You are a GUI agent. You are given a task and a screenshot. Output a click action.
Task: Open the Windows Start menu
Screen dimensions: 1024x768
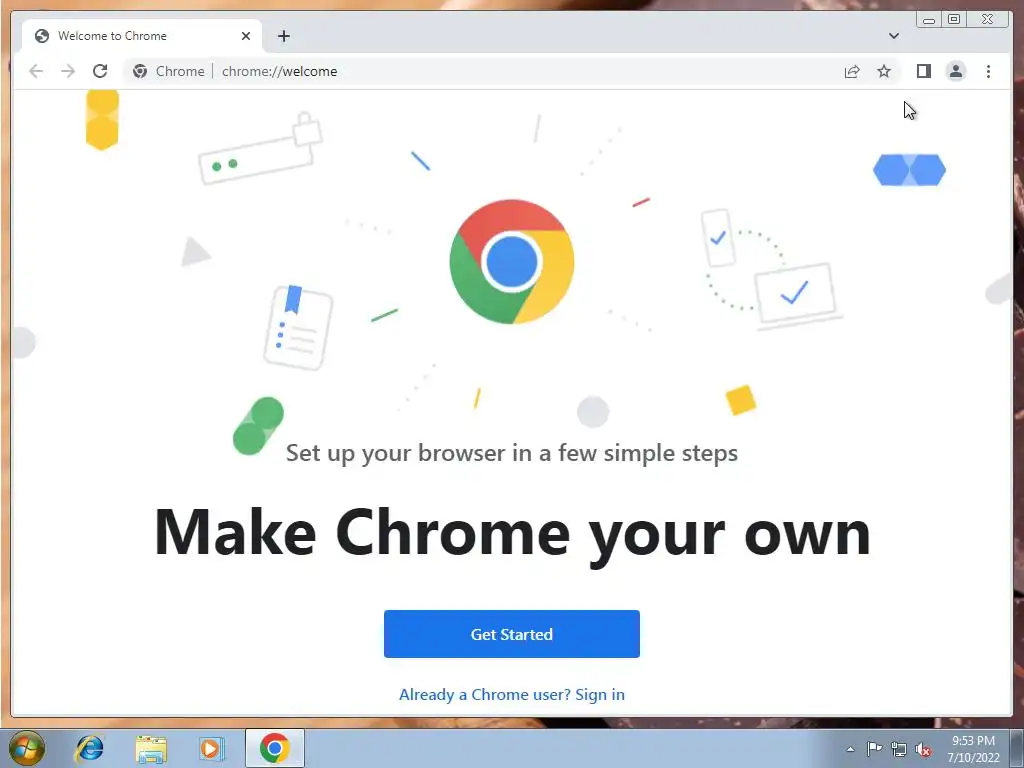26,748
